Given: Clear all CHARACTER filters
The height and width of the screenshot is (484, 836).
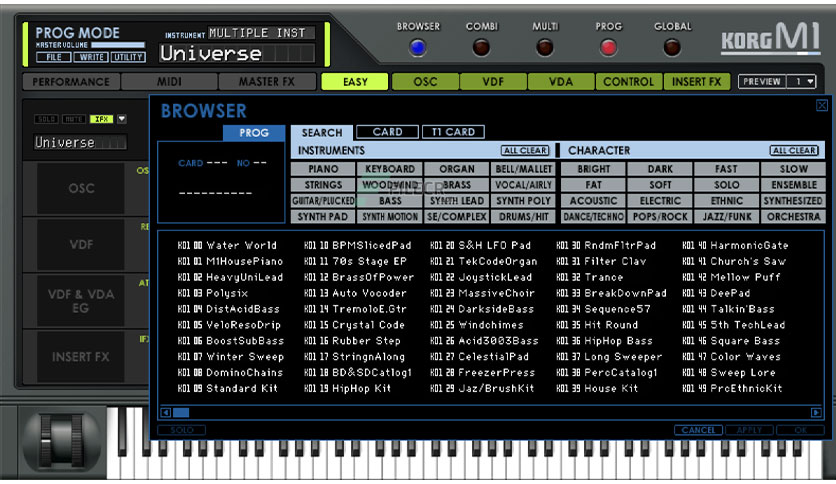Looking at the screenshot, I should click(794, 150).
